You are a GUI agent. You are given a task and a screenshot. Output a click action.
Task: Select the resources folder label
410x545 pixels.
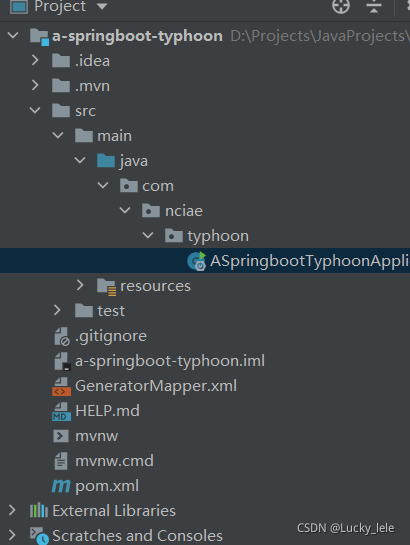click(155, 286)
